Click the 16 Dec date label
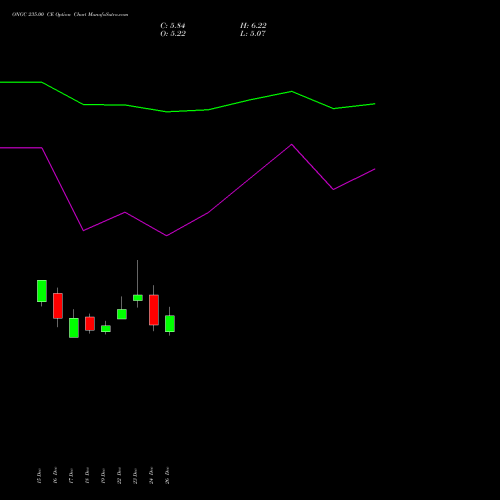500x500 pixels. [55, 476]
